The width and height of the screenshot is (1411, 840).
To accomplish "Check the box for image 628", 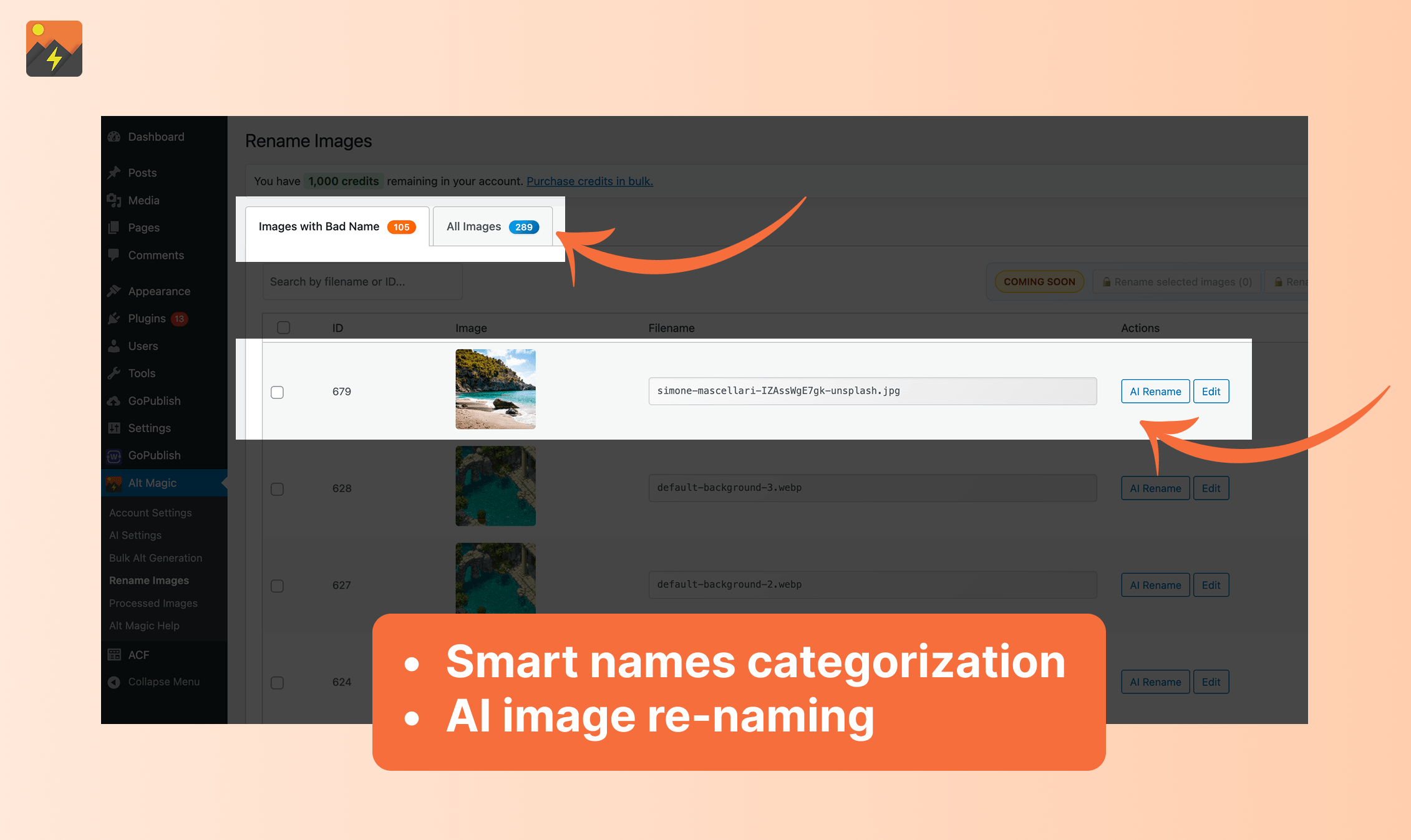I will 278,489.
